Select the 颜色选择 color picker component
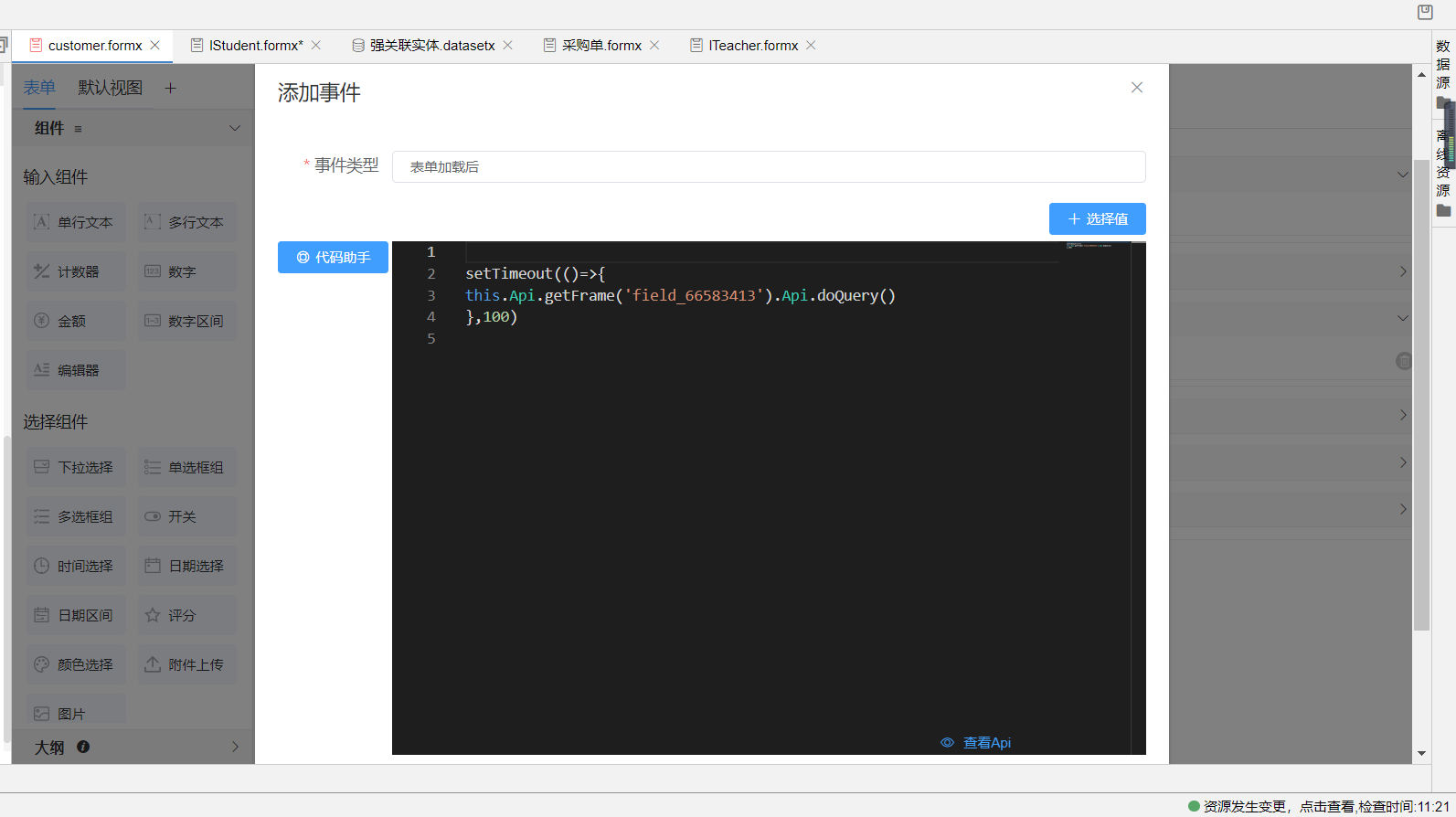Viewport: 1456px width, 817px height. click(x=76, y=665)
